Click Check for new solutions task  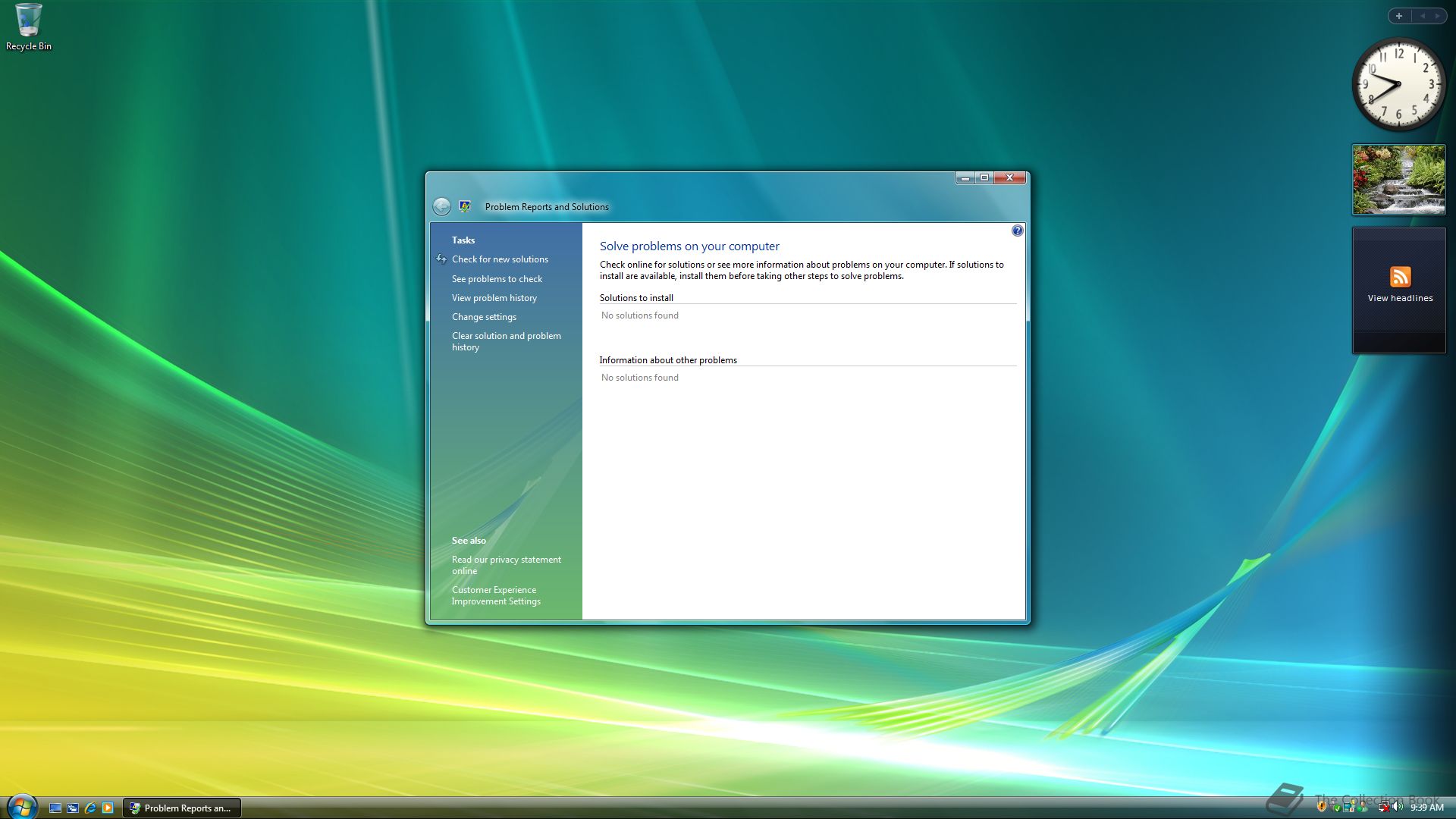(x=500, y=259)
